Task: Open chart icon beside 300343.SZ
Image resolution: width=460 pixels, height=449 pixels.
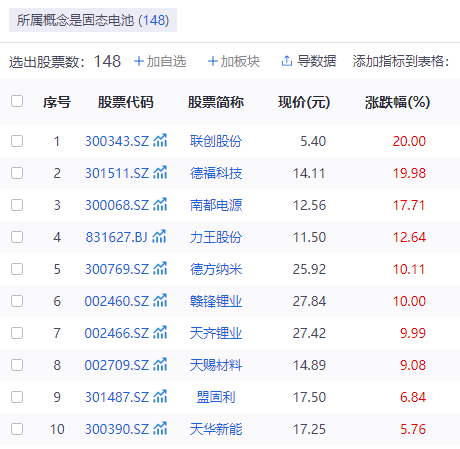Action: (160, 140)
